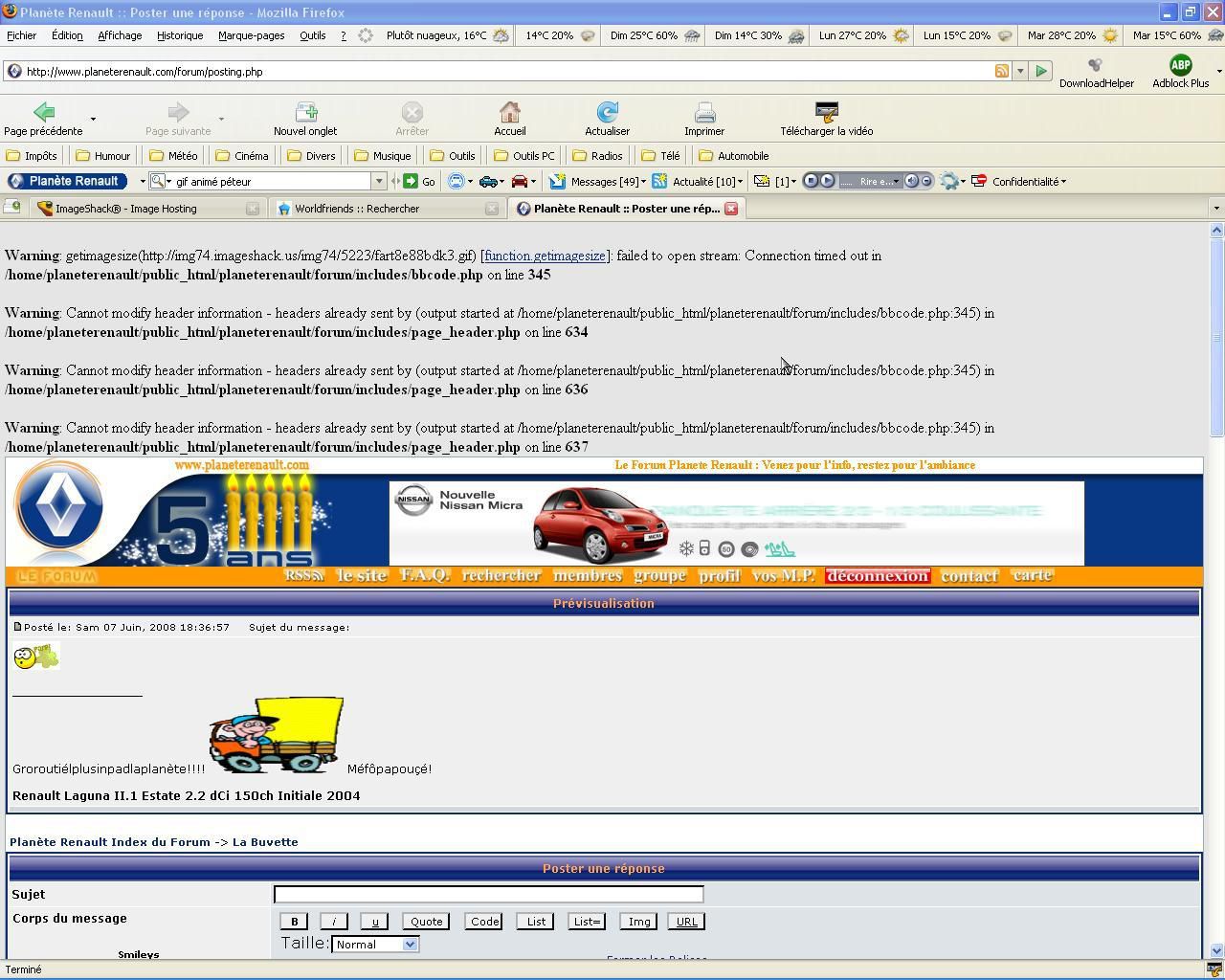Click the Sujet input field
This screenshot has width=1225, height=980.
[x=488, y=894]
